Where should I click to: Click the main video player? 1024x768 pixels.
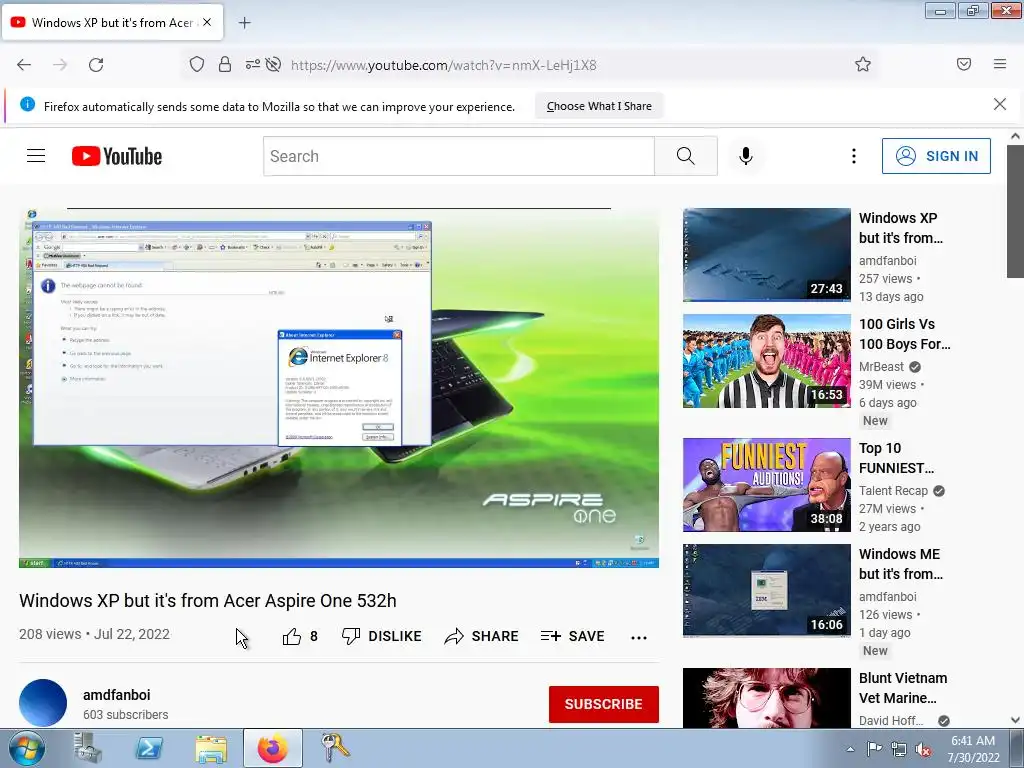tap(339, 388)
